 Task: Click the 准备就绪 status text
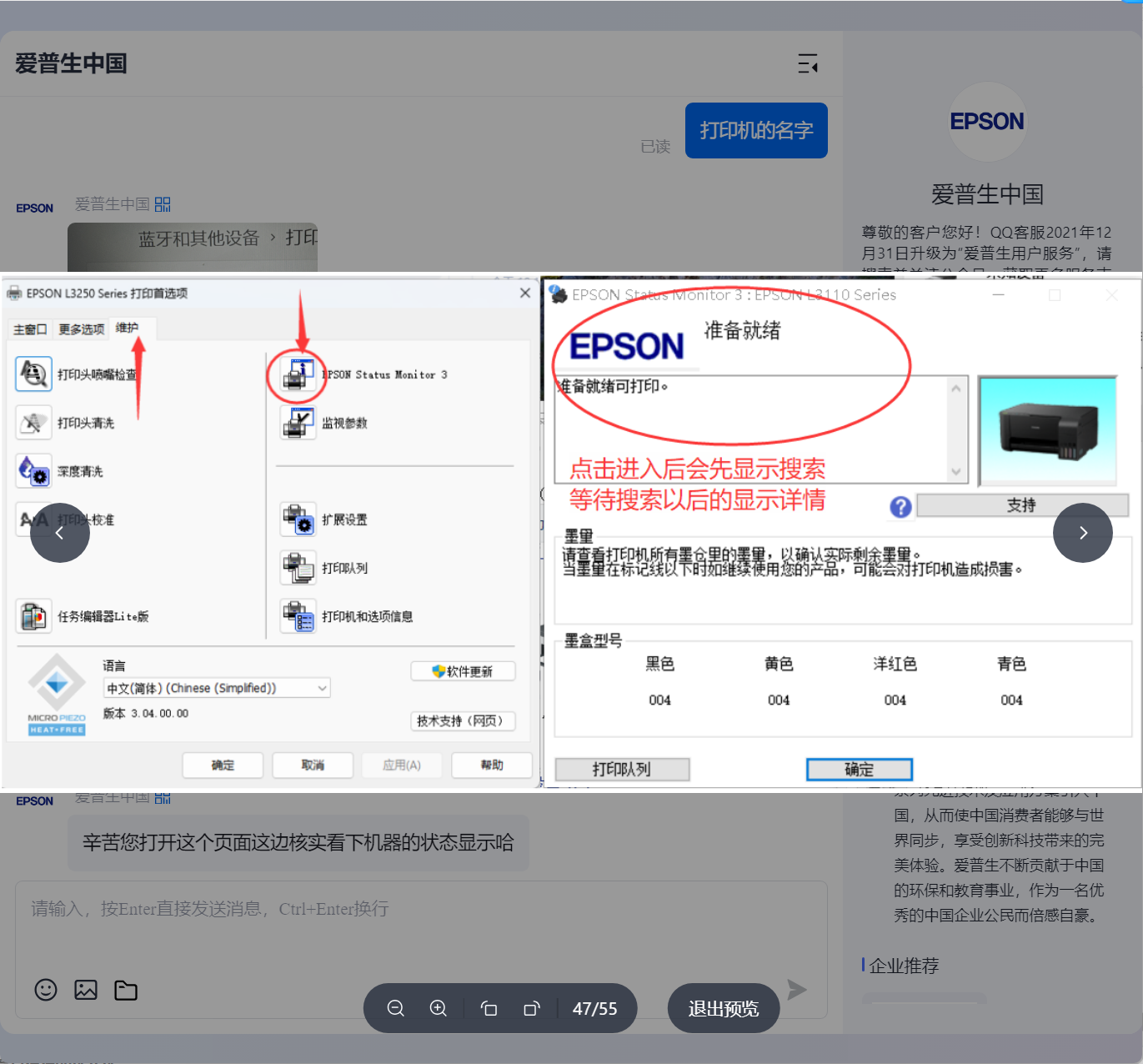click(743, 331)
